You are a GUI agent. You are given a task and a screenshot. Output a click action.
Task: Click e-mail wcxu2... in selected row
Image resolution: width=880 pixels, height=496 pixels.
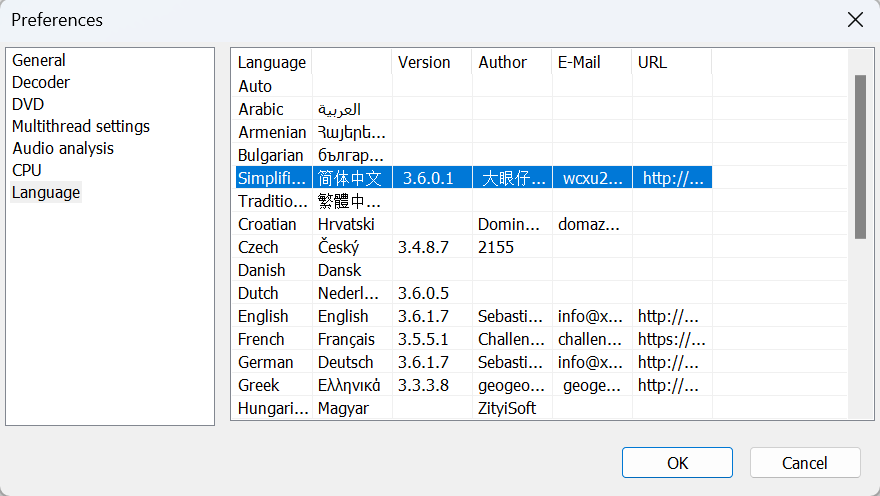click(x=593, y=178)
